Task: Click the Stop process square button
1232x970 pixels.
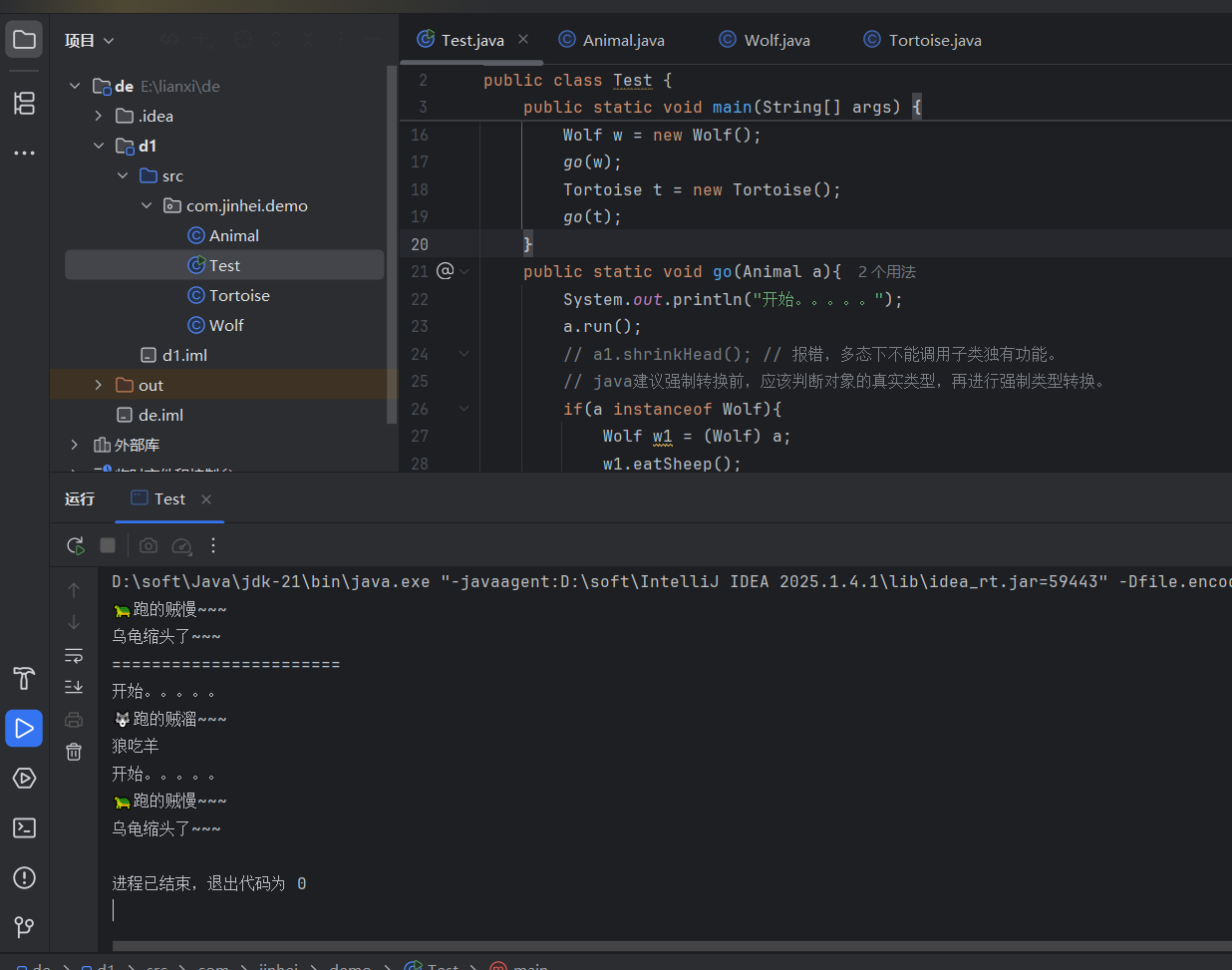Action: coord(108,545)
